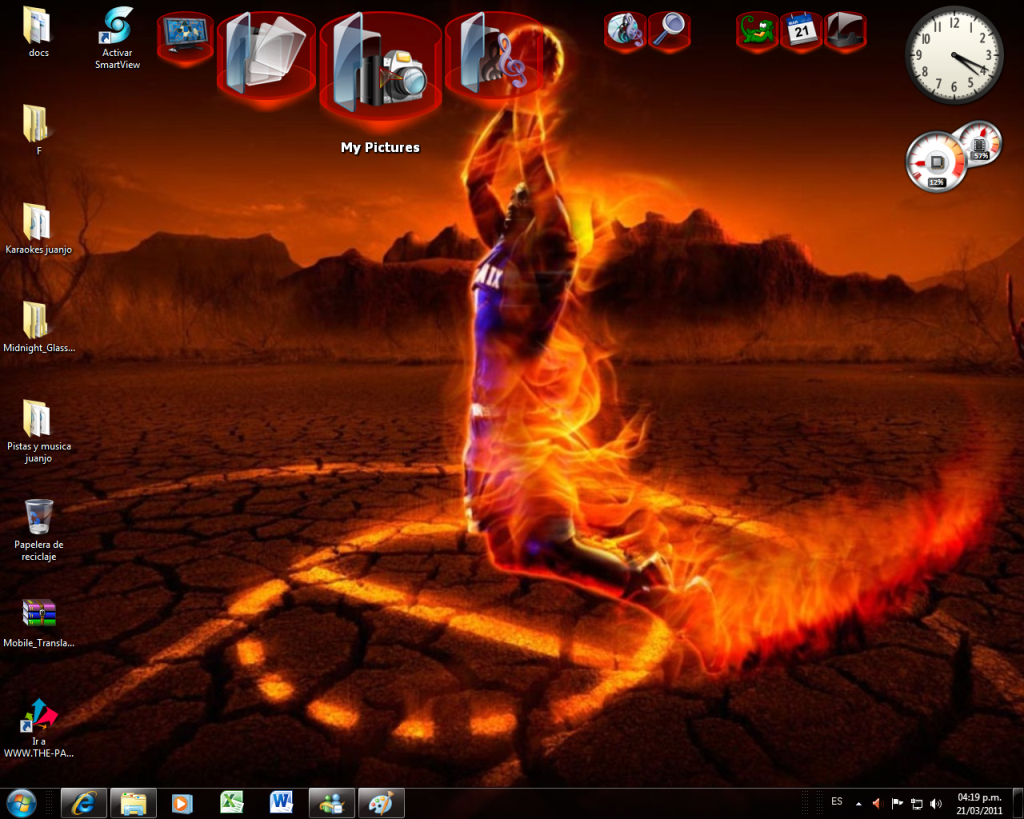This screenshot has width=1024, height=819.
Task: Open Paint from taskbar
Action: point(381,803)
